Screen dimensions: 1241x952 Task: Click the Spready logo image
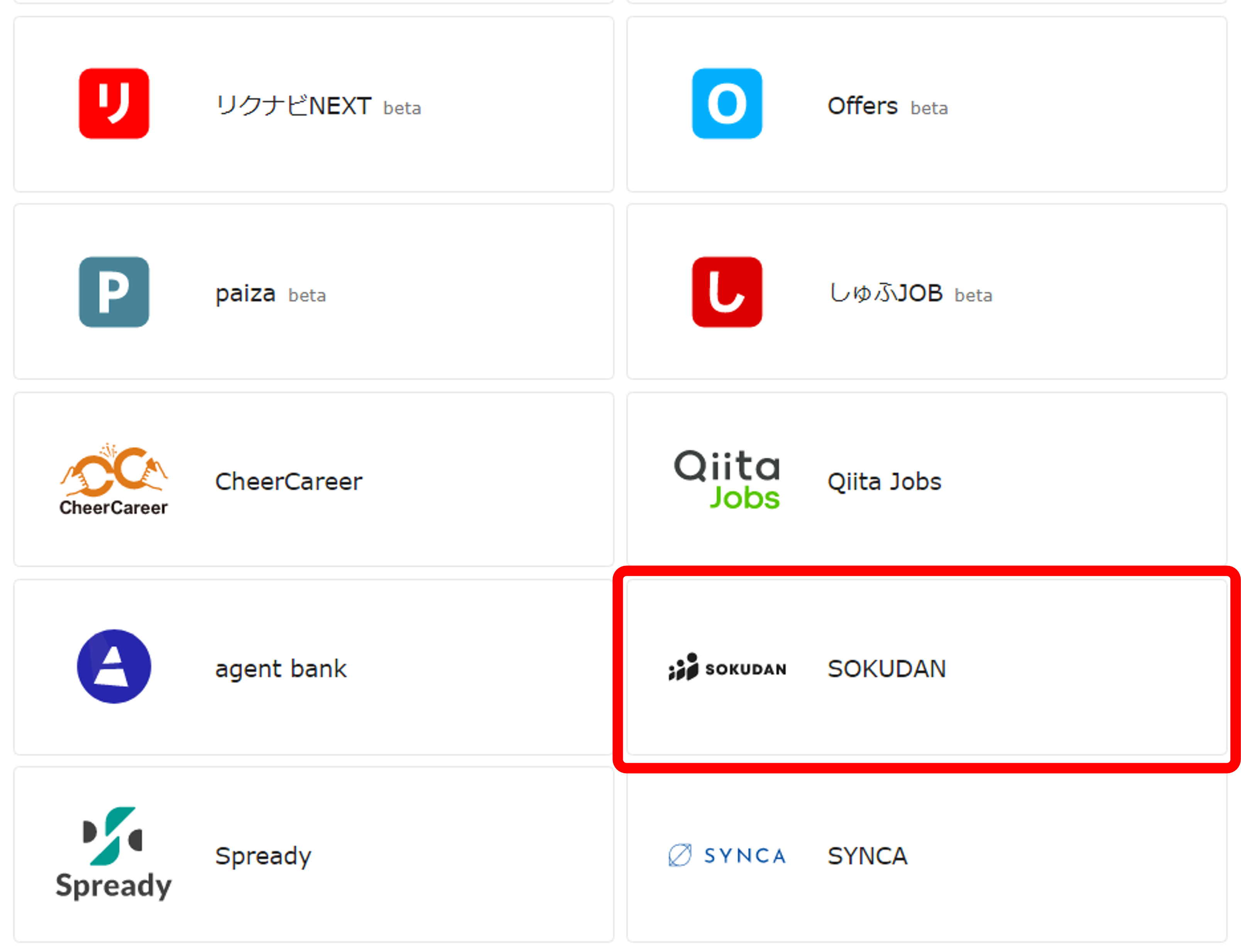click(114, 854)
